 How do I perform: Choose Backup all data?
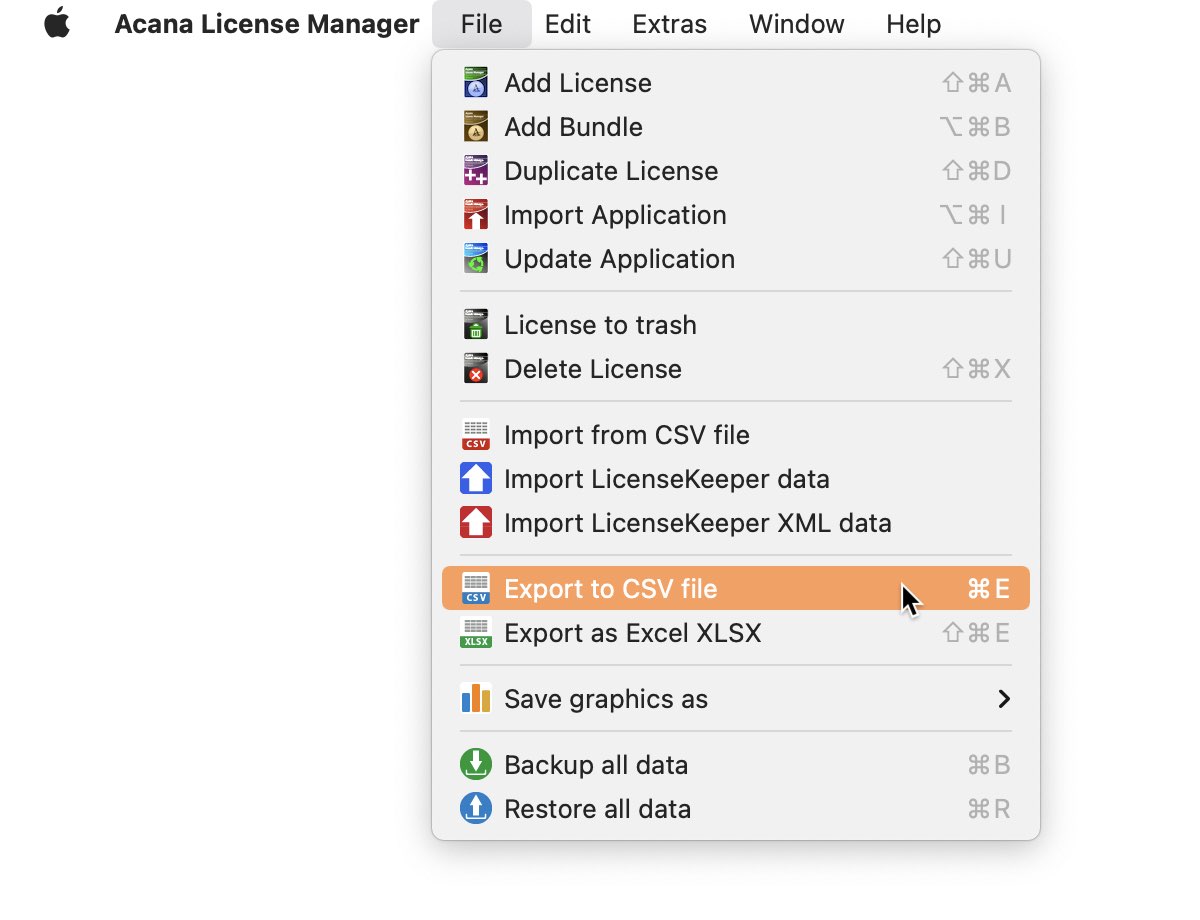736,765
